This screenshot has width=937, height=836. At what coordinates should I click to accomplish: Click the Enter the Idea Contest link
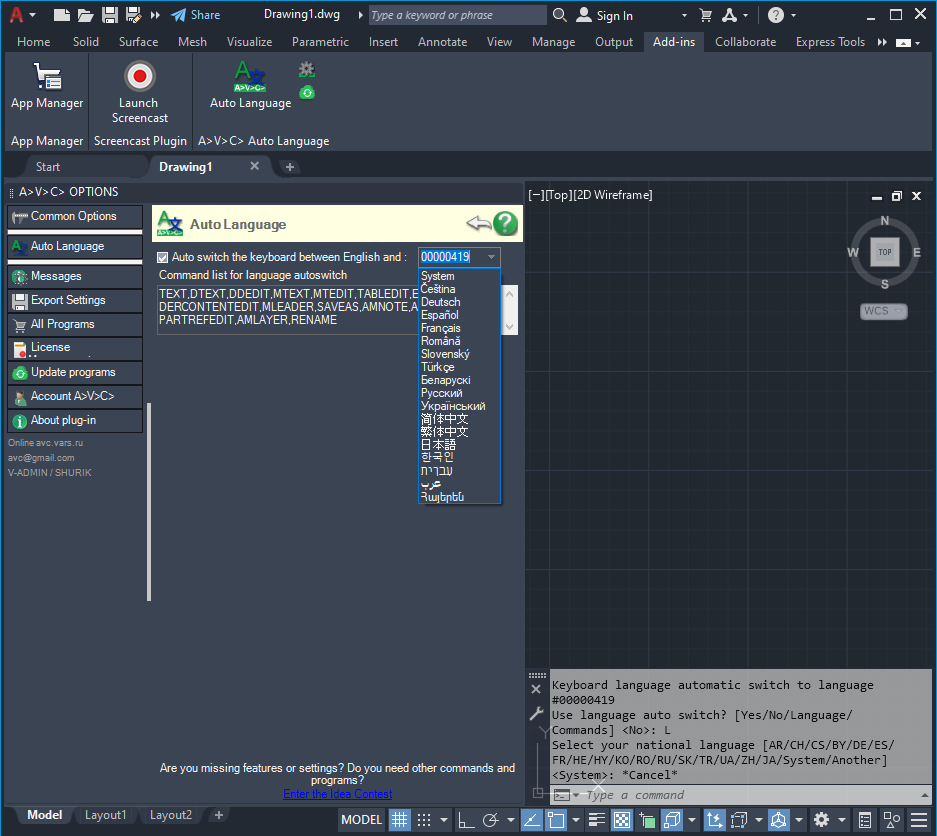point(338,794)
